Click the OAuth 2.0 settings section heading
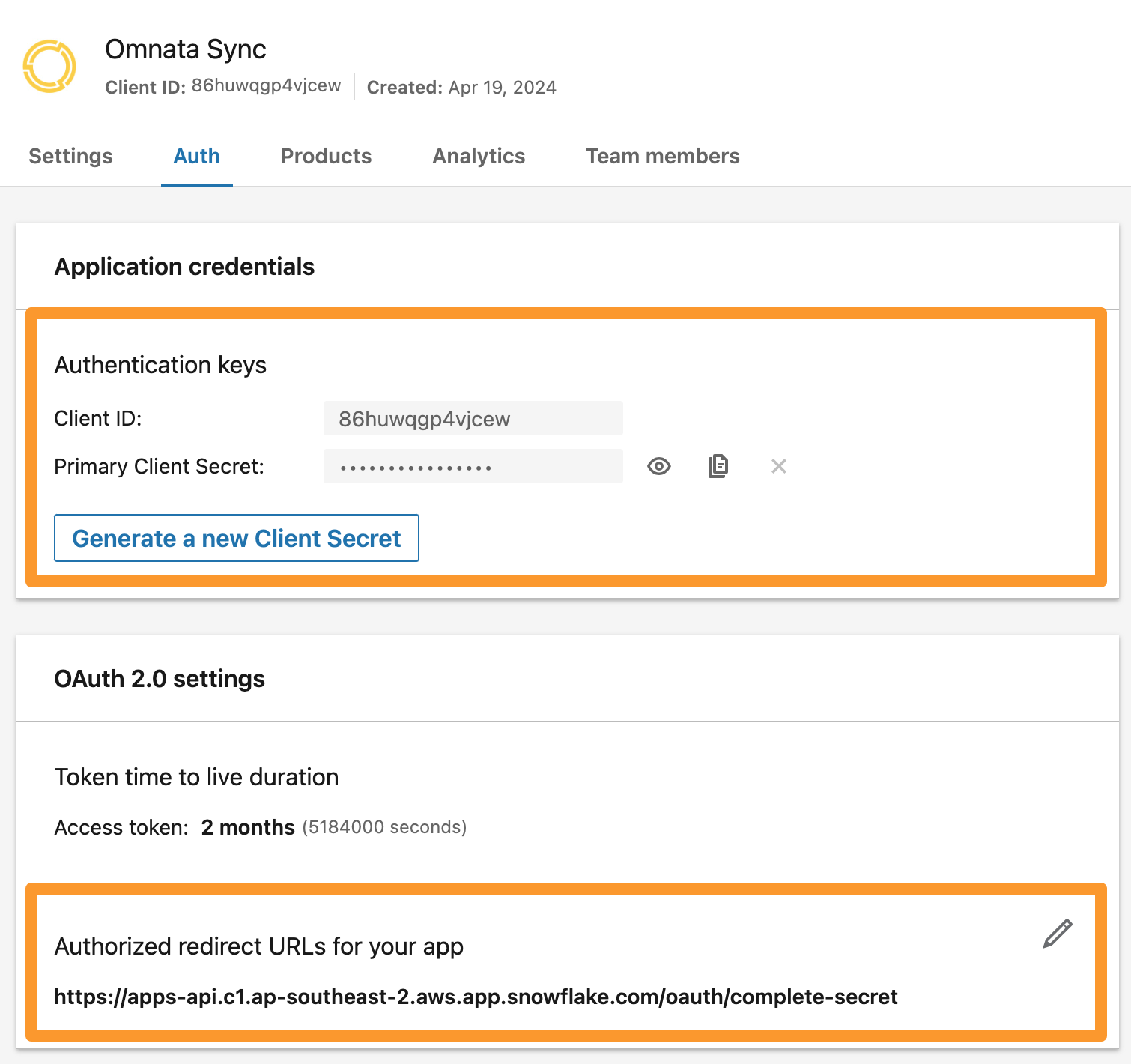Screen dimensions: 1131x1064 click(160, 679)
